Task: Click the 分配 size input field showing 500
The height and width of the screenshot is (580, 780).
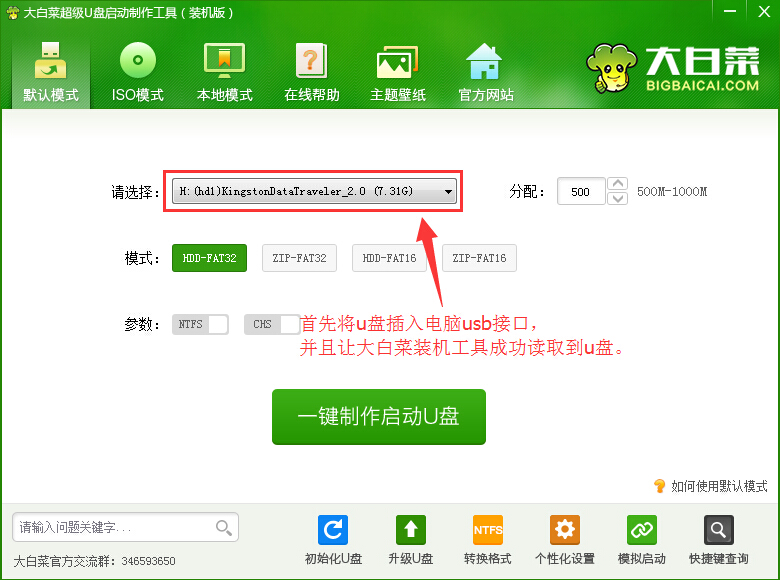Action: point(581,192)
